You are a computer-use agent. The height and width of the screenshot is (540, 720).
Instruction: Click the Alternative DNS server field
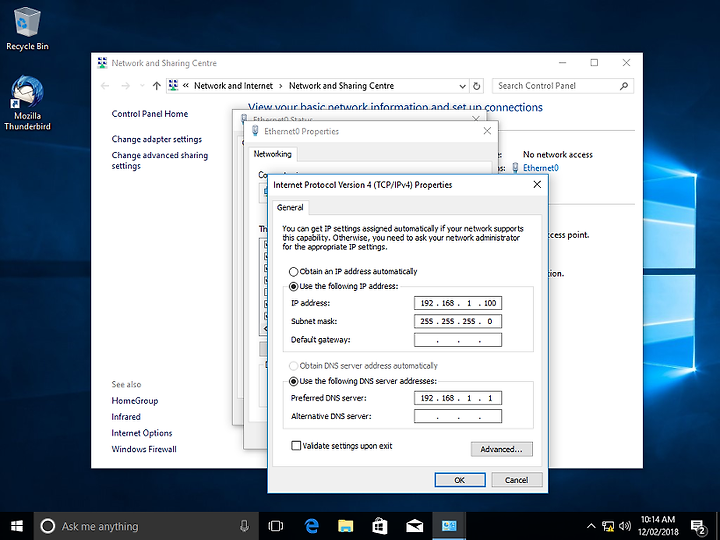[458, 416]
